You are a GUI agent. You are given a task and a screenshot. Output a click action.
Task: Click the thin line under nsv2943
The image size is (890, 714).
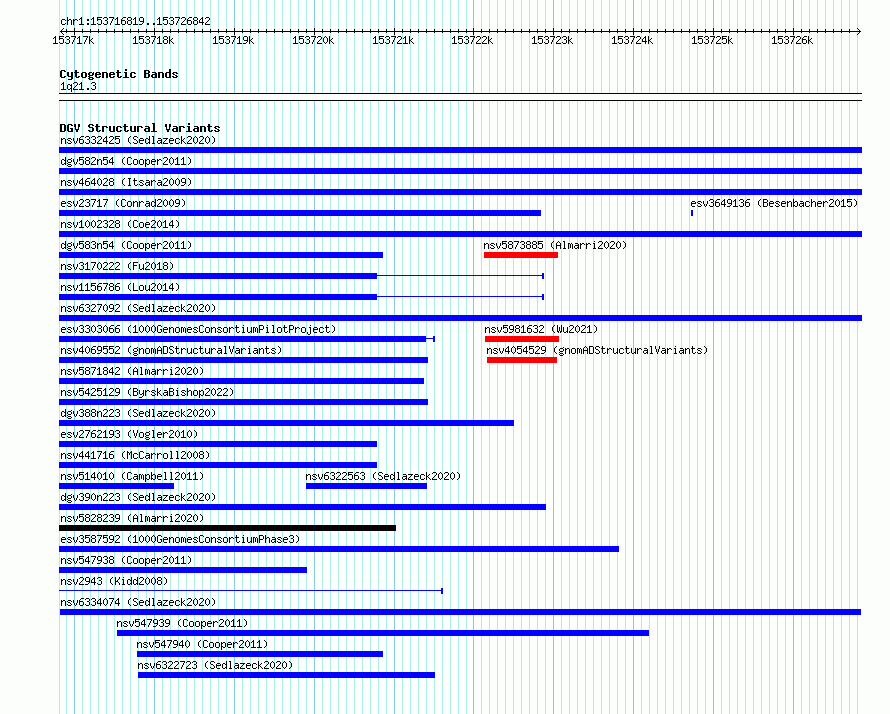click(251, 591)
